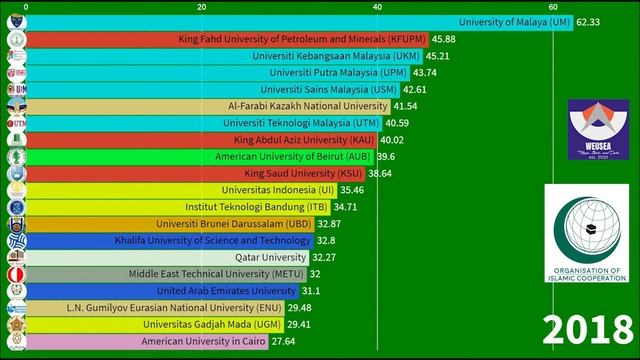Image resolution: width=640 pixels, height=360 pixels.
Task: Click the Universiti Putra Malaysia logo icon
Action: pos(17,73)
